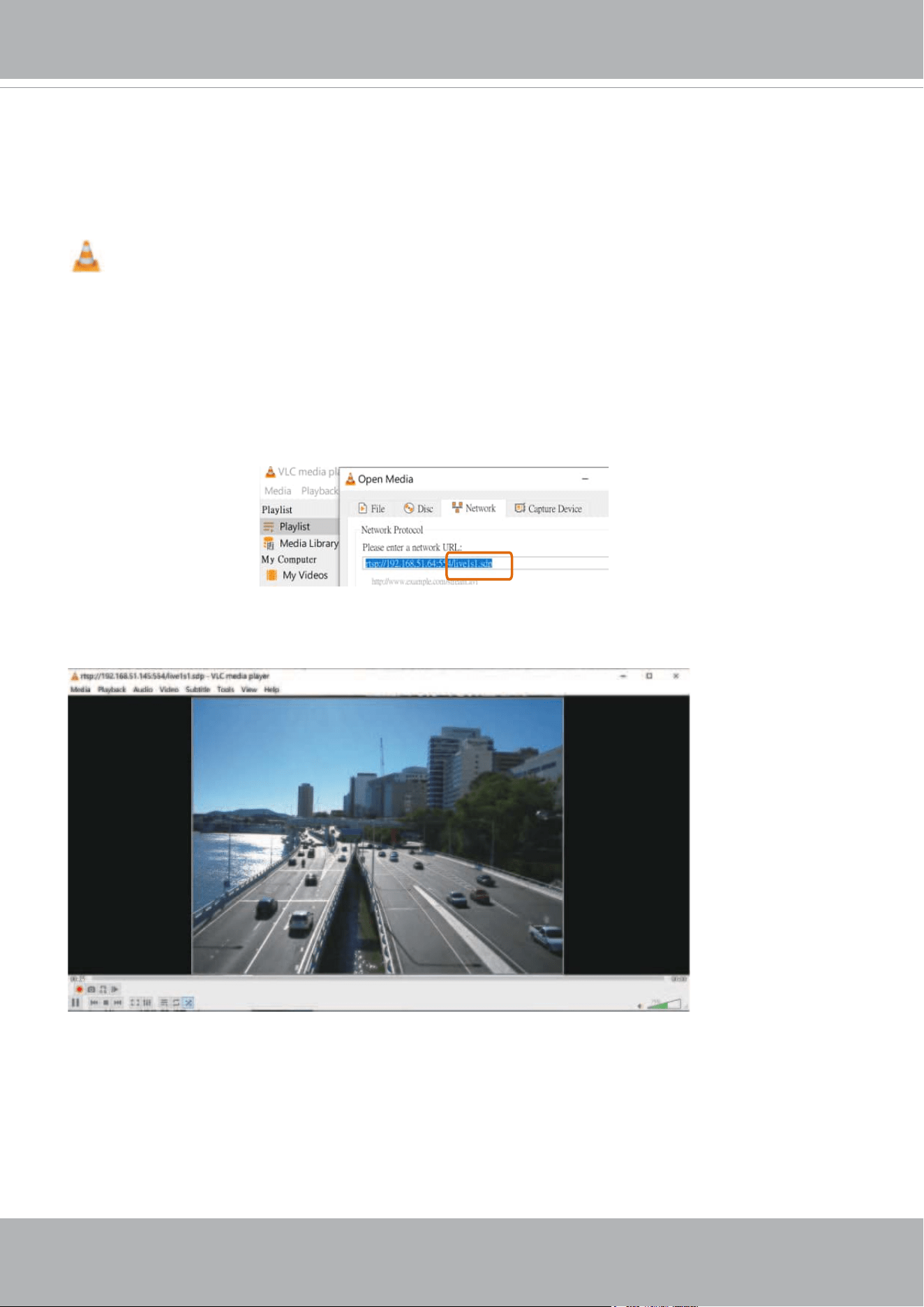
Task: Select Media Library in the sidebar
Action: (x=301, y=543)
